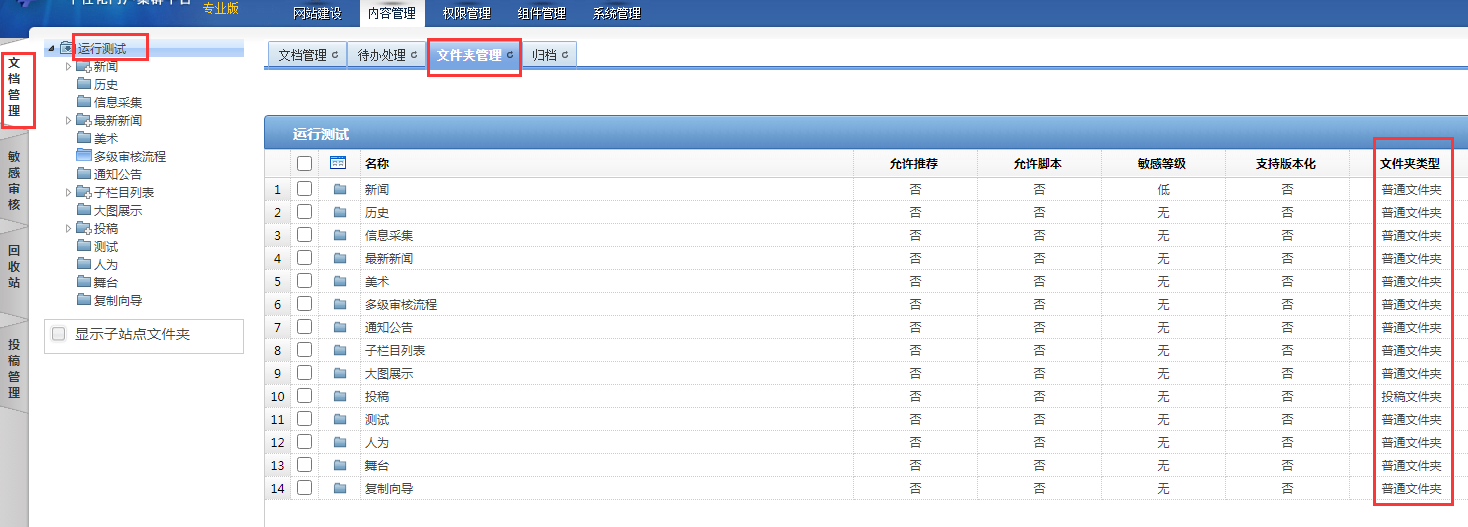Viewport: 1468px width, 527px height.
Task: Click the 多级审核流程 folder icon in the tree
Action: click(83, 156)
